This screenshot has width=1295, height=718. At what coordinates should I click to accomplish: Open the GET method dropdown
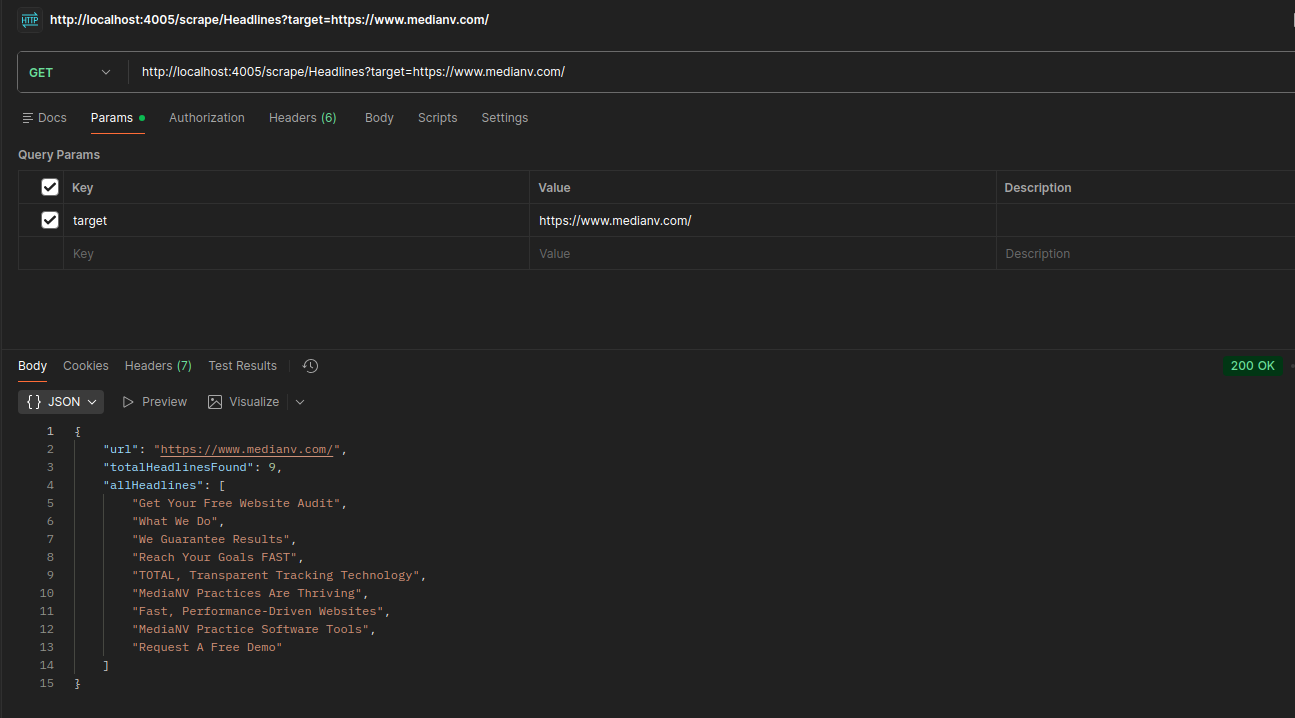[x=70, y=72]
